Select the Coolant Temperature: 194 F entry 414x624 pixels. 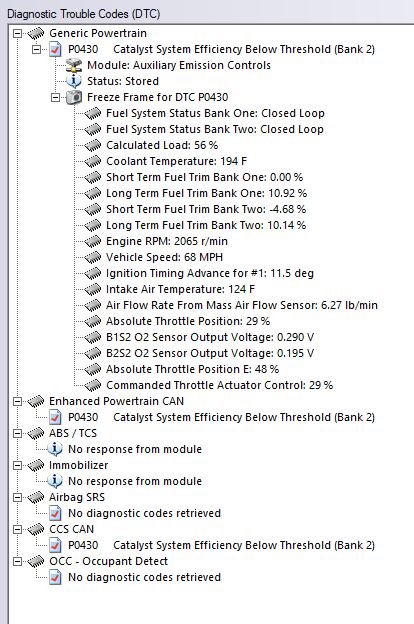[x=176, y=161]
